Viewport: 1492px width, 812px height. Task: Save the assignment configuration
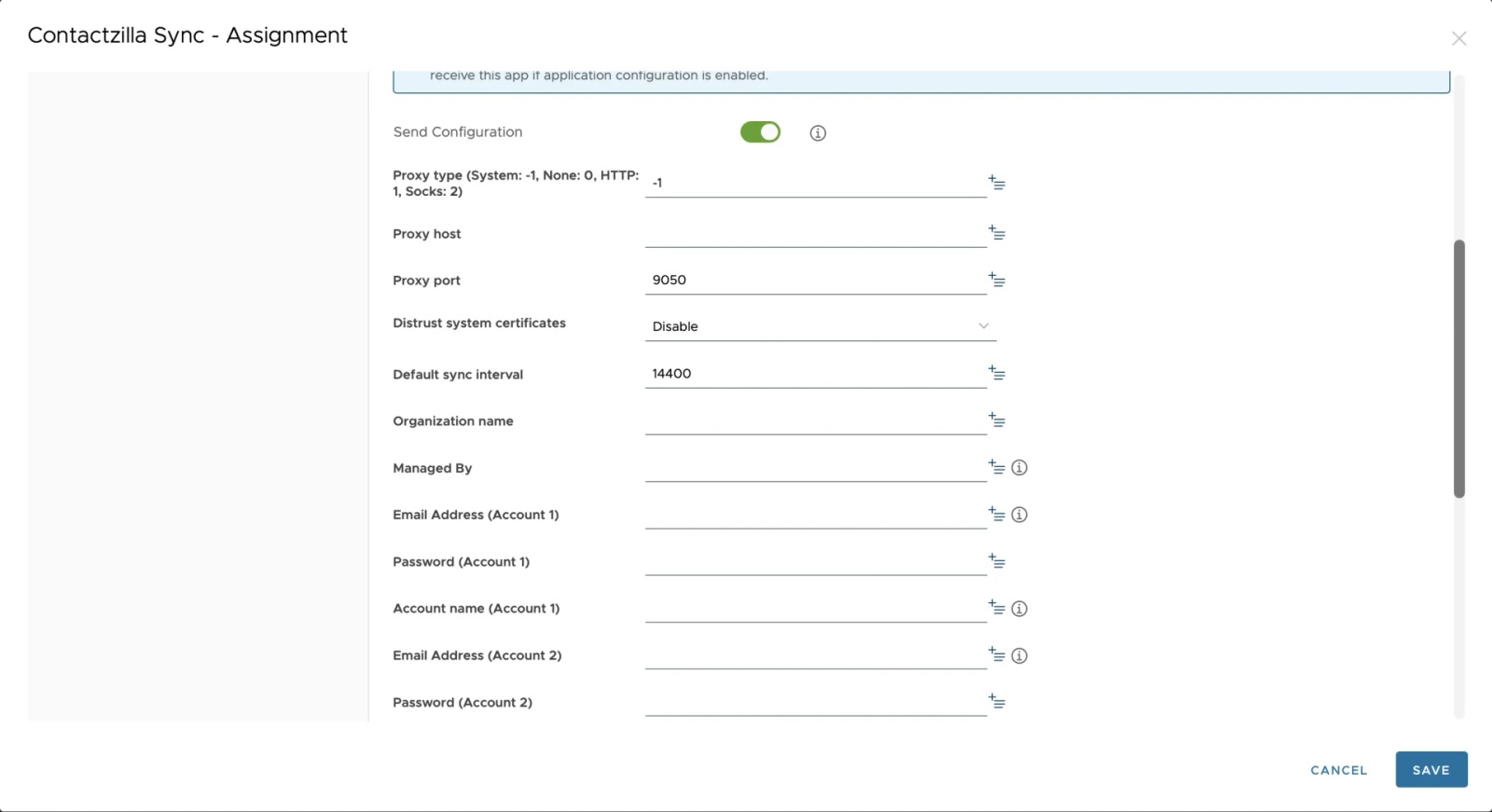(x=1431, y=770)
